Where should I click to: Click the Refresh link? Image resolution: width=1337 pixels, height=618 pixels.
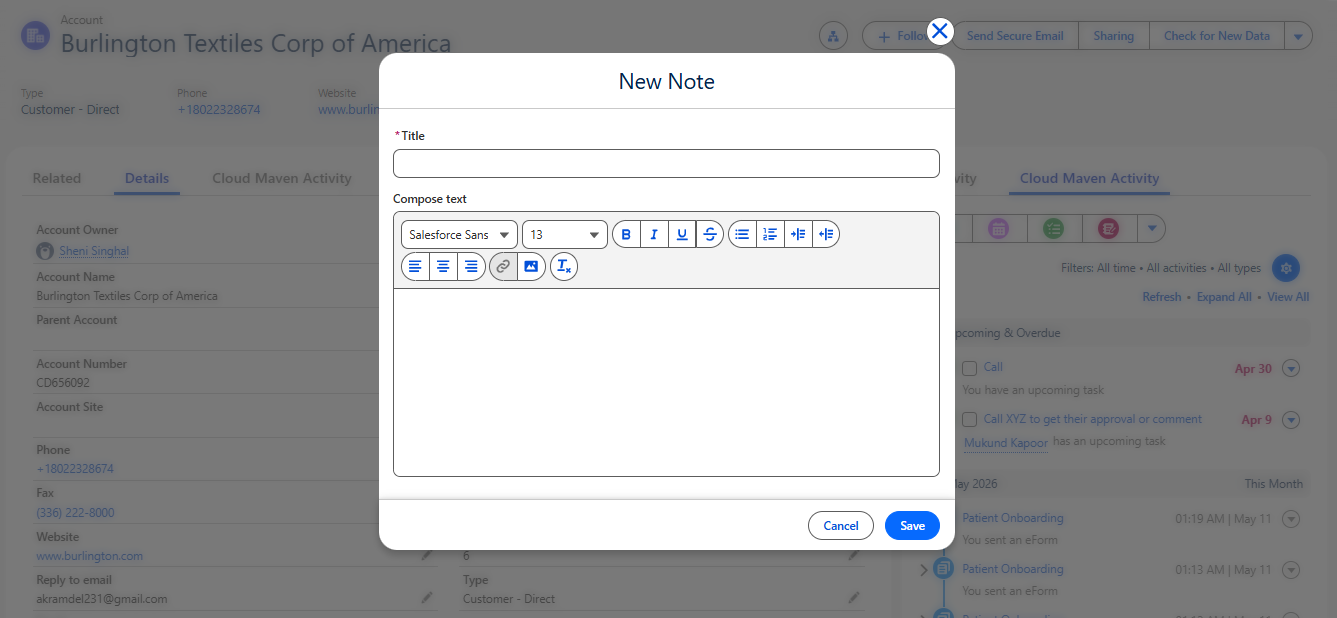[x=1162, y=297]
